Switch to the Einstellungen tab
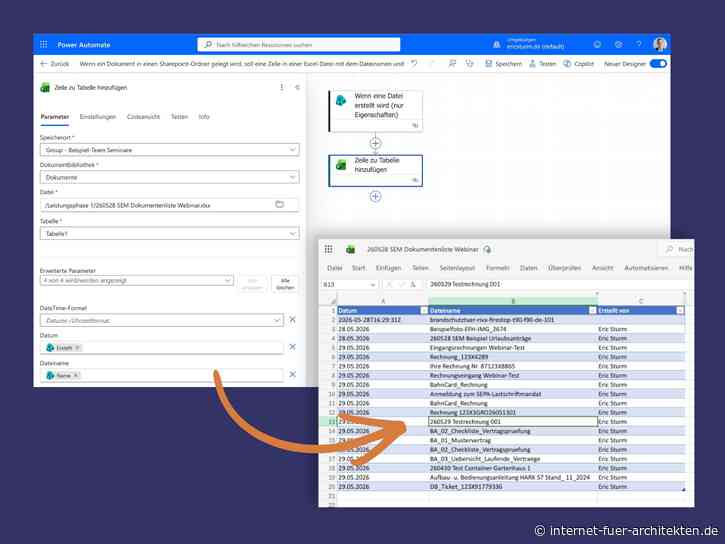 click(98, 117)
